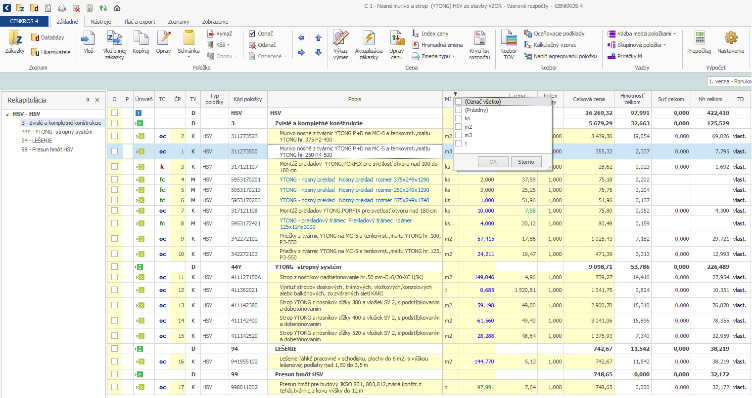
Task: Click Kalkulačný vzorec in ribbon
Action: [x=550, y=45]
